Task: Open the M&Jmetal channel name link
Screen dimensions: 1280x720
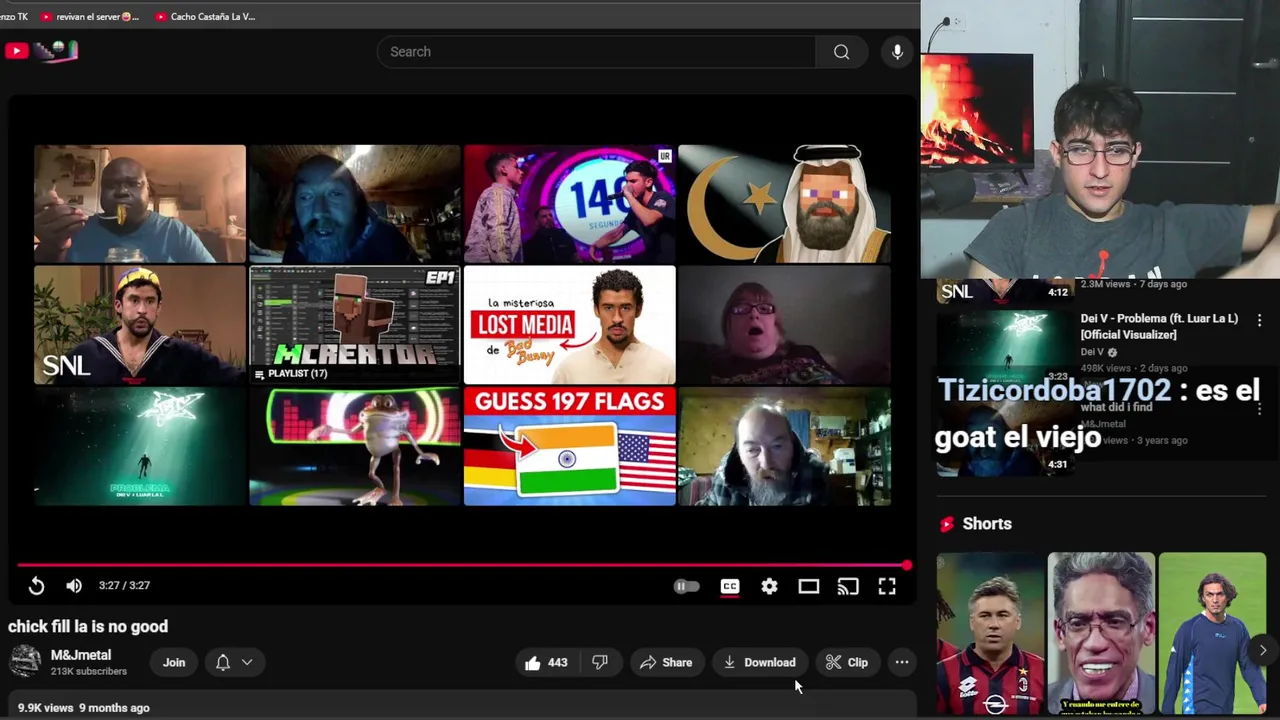Action: pos(81,655)
